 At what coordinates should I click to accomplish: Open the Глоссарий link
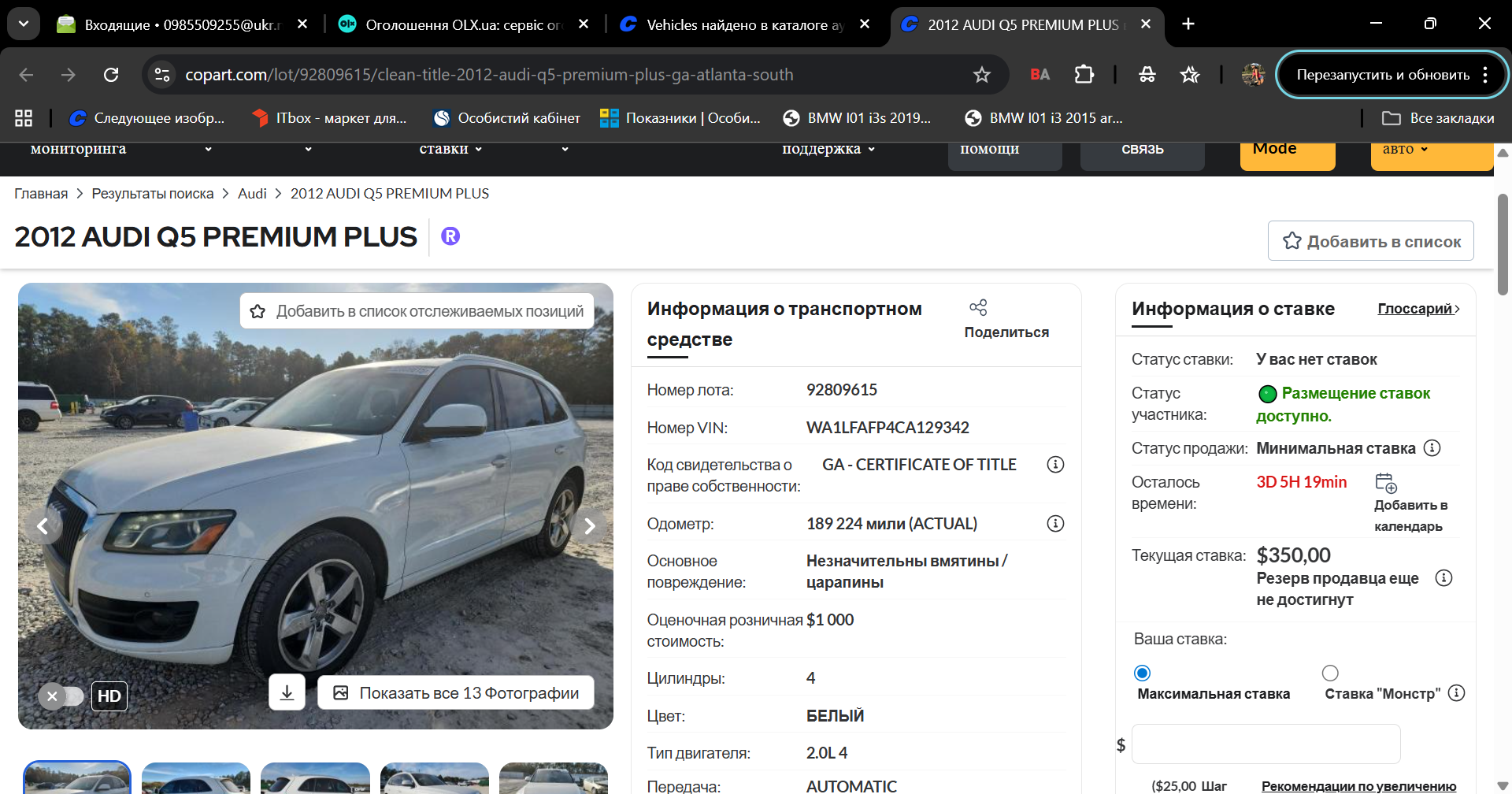click(x=1418, y=309)
